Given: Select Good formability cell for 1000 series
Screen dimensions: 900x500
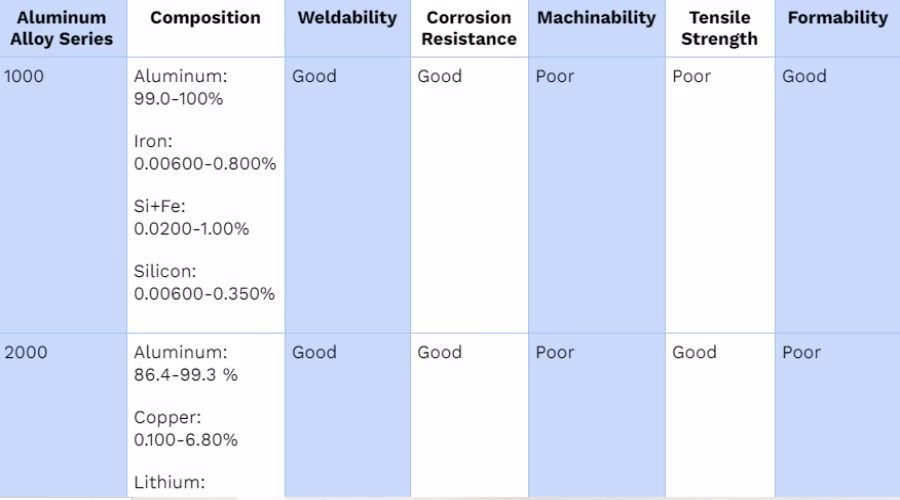Looking at the screenshot, I should click(804, 76).
